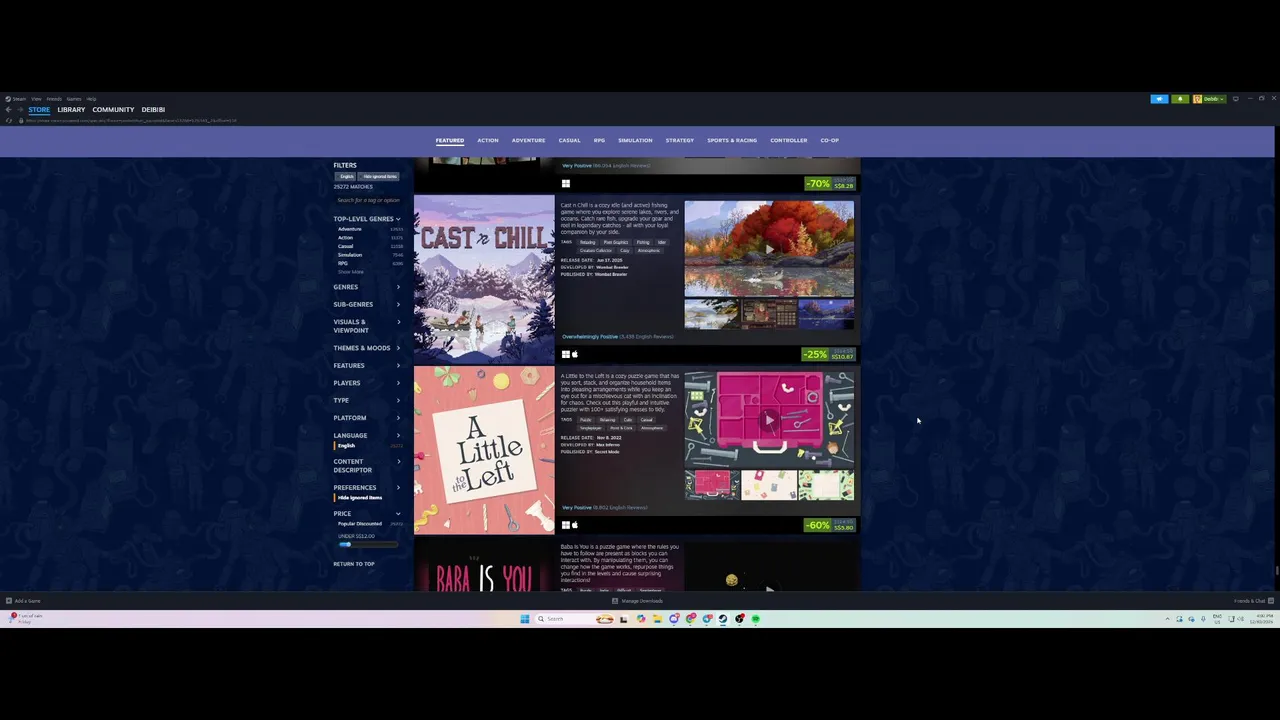The image size is (1280, 720).
Task: Click Show More under top-level genres
Action: pos(351,272)
